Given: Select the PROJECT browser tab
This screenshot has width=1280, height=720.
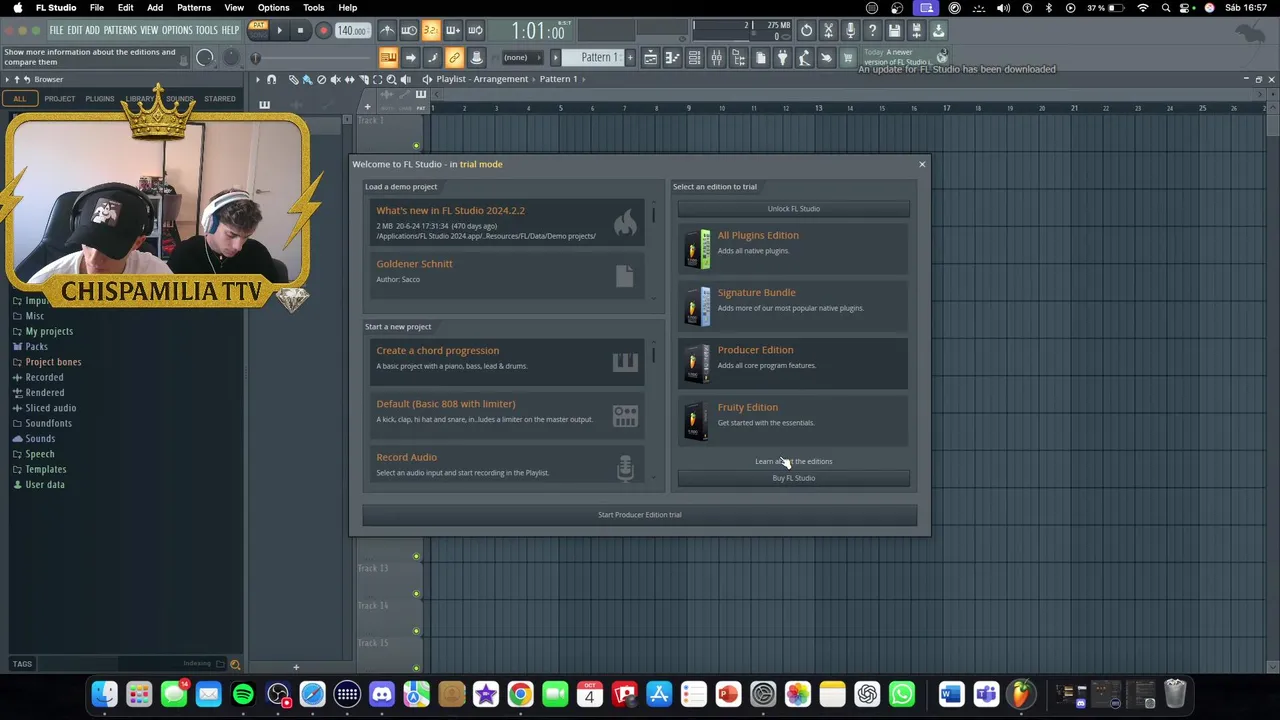Looking at the screenshot, I should [59, 99].
